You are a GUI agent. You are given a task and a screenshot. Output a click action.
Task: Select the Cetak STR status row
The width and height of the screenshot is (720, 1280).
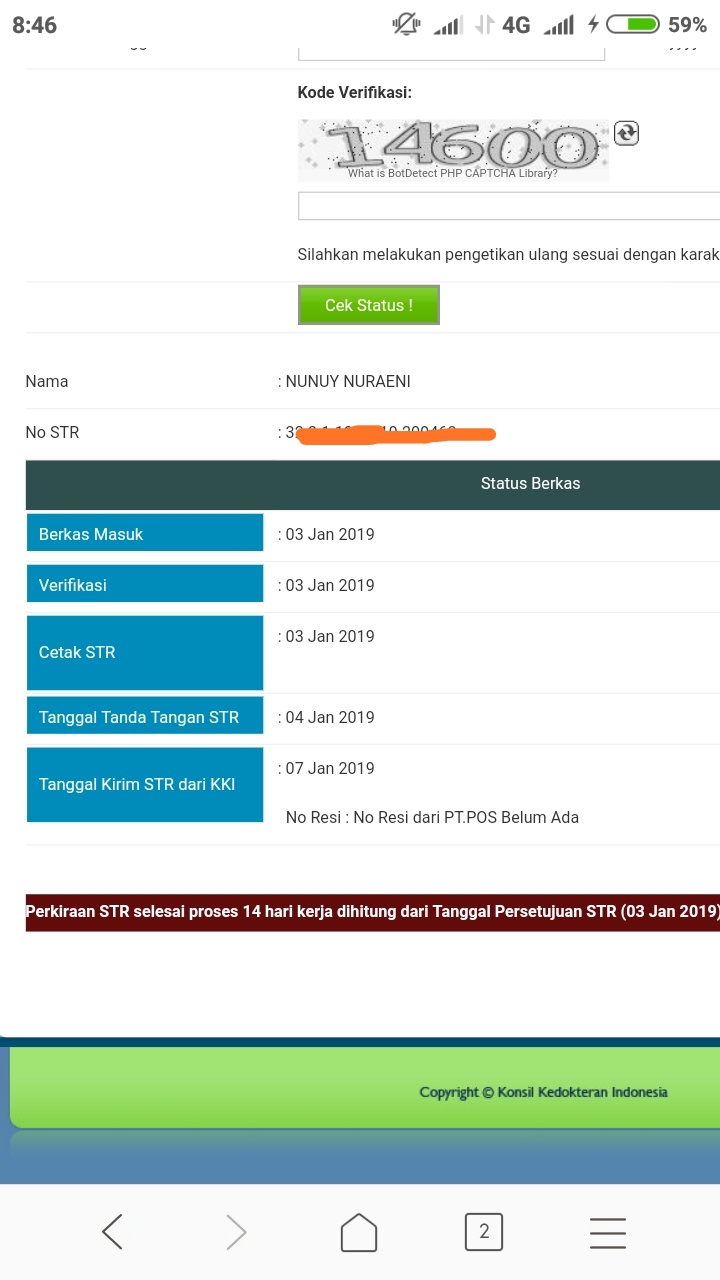click(145, 652)
